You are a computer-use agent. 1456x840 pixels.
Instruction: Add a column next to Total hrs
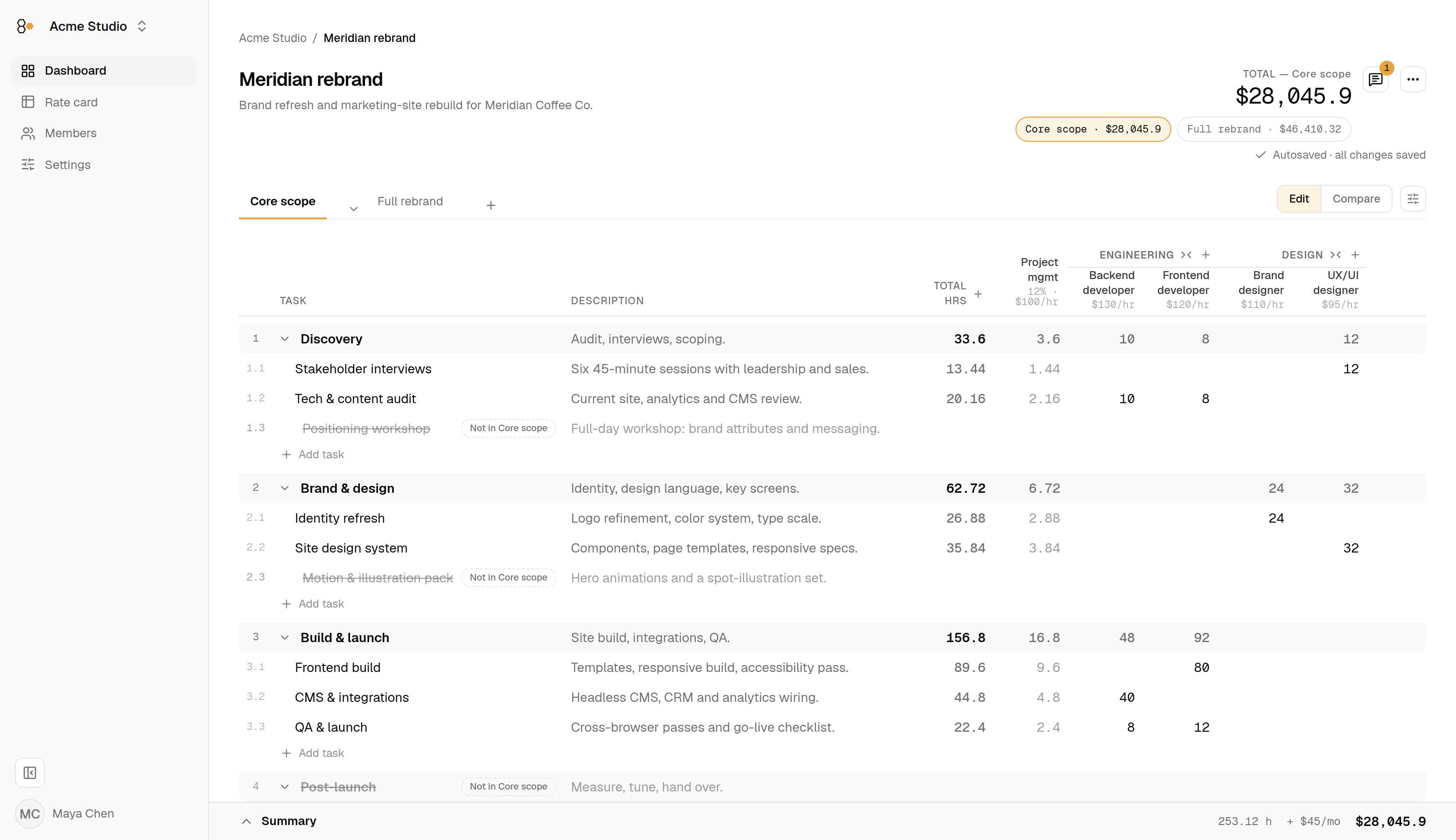click(x=978, y=294)
